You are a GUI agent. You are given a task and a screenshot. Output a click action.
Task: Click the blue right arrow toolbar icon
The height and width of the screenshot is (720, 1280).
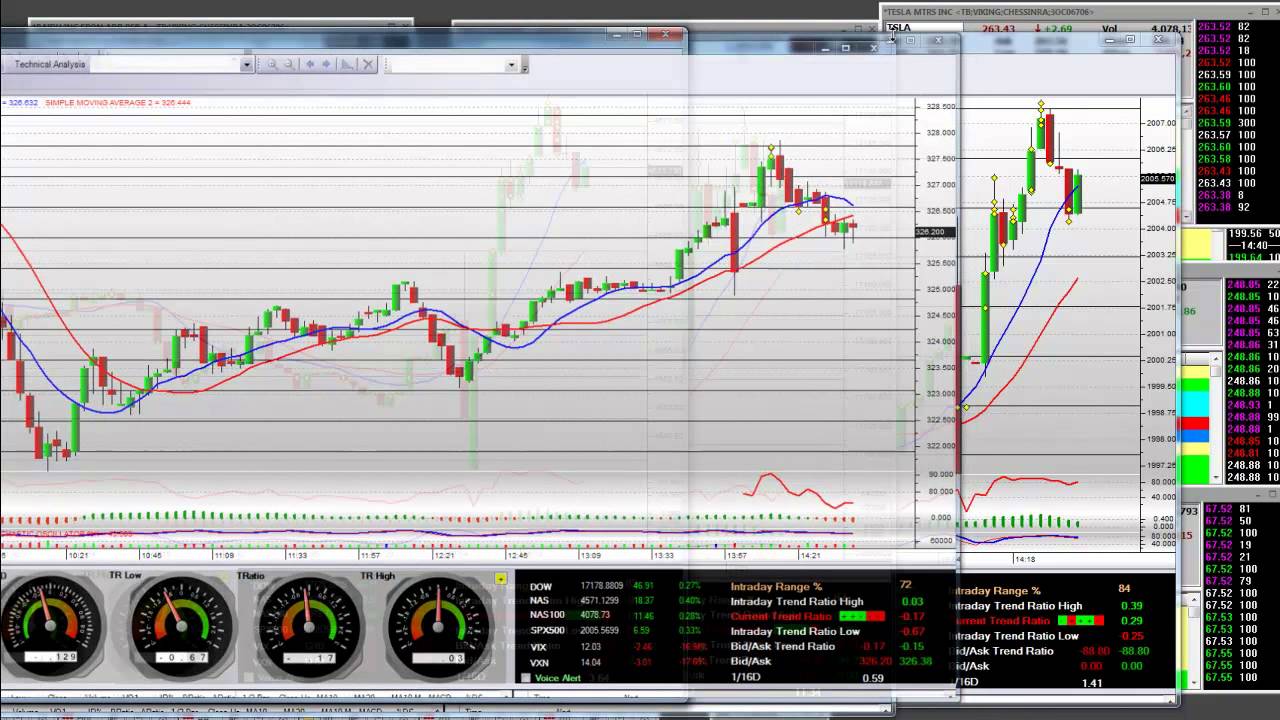pos(326,64)
